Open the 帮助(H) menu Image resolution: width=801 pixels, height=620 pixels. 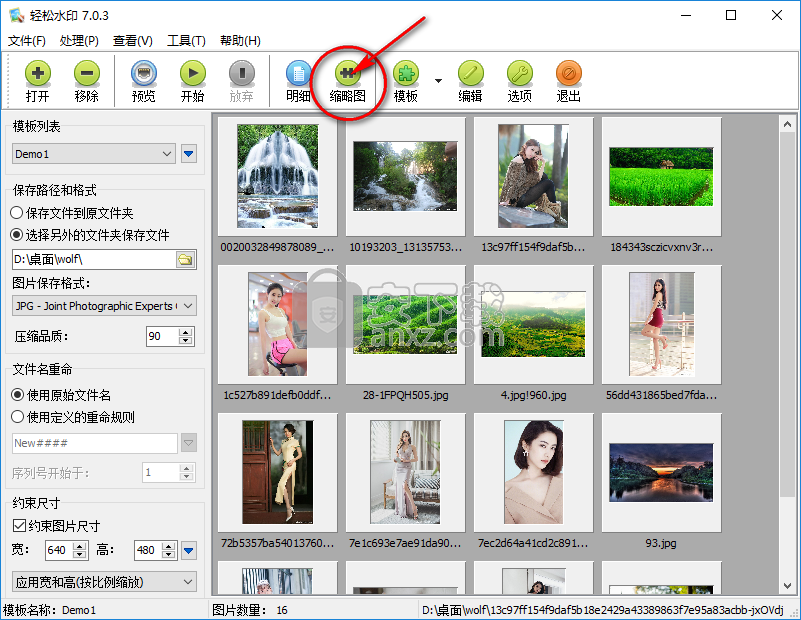coord(240,41)
